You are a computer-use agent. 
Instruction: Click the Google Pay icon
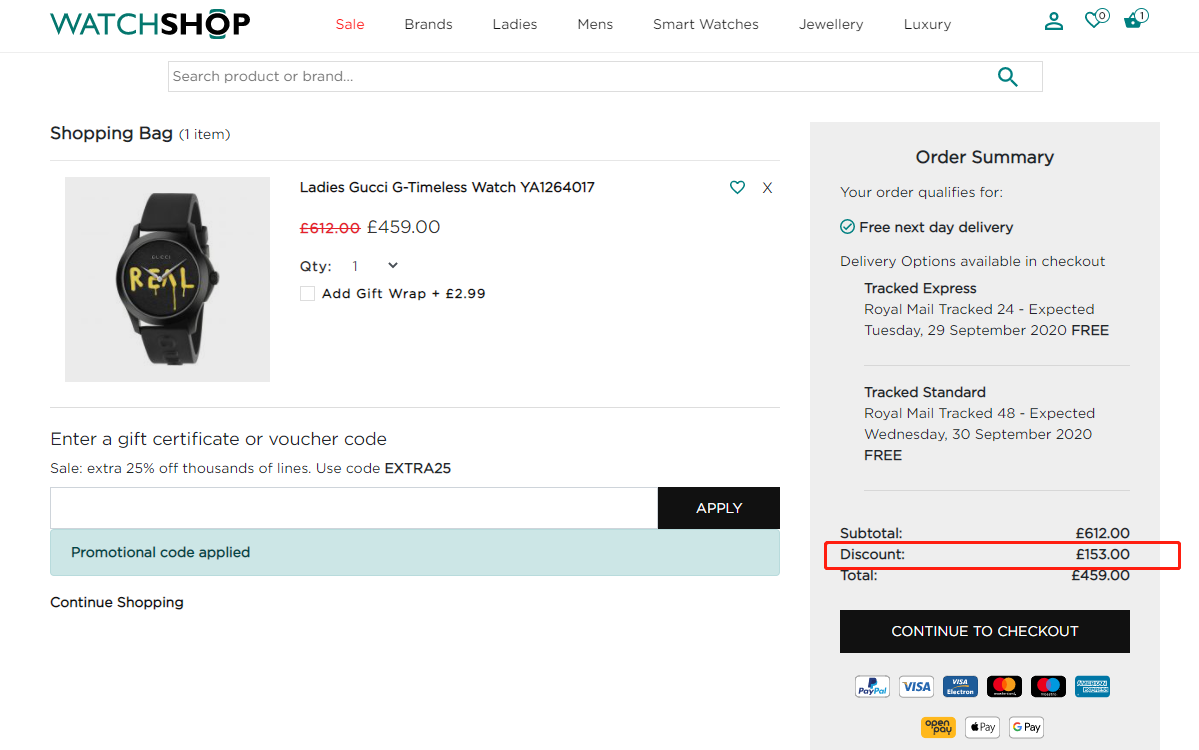tap(1026, 727)
